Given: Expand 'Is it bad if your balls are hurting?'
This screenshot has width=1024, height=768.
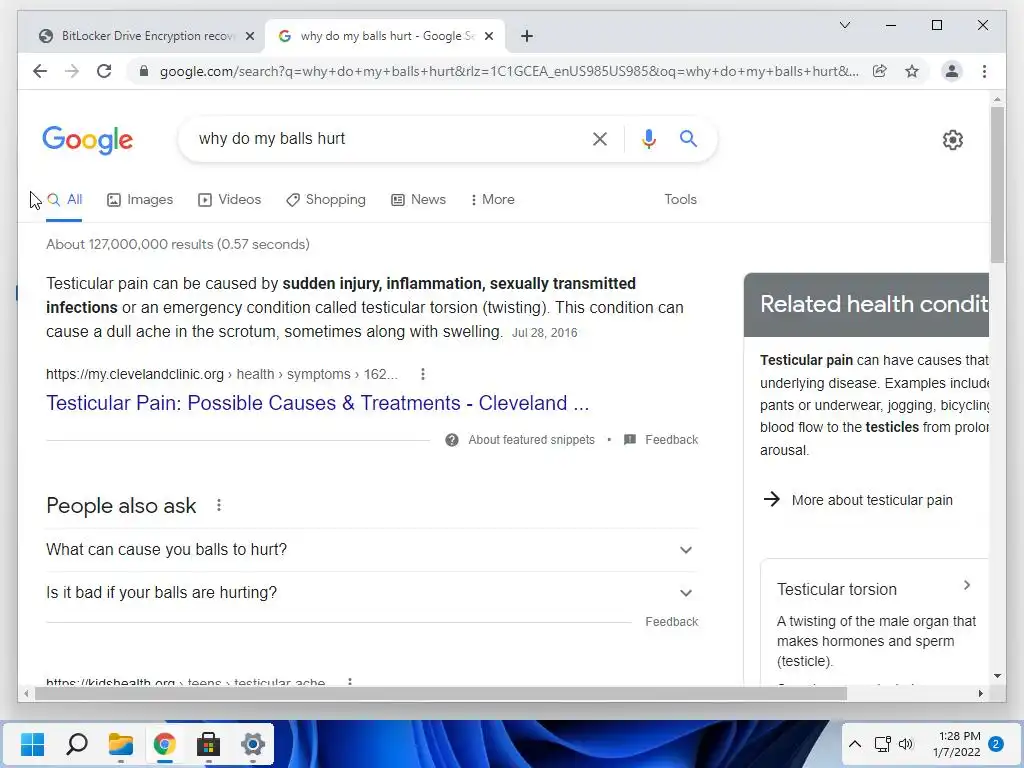Looking at the screenshot, I should [372, 593].
